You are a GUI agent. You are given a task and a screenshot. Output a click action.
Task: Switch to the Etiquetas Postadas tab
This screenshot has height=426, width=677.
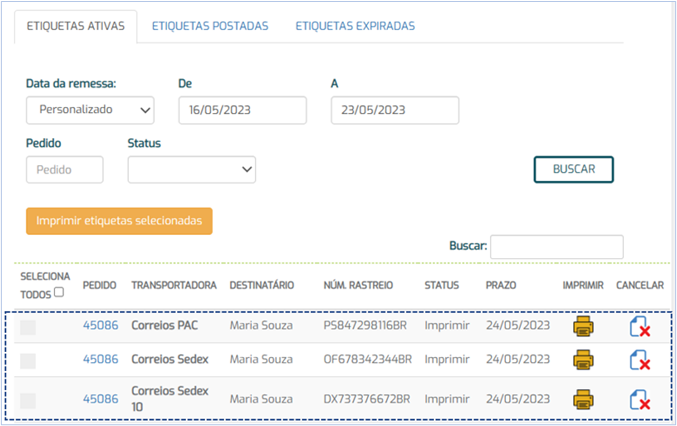[x=210, y=26]
